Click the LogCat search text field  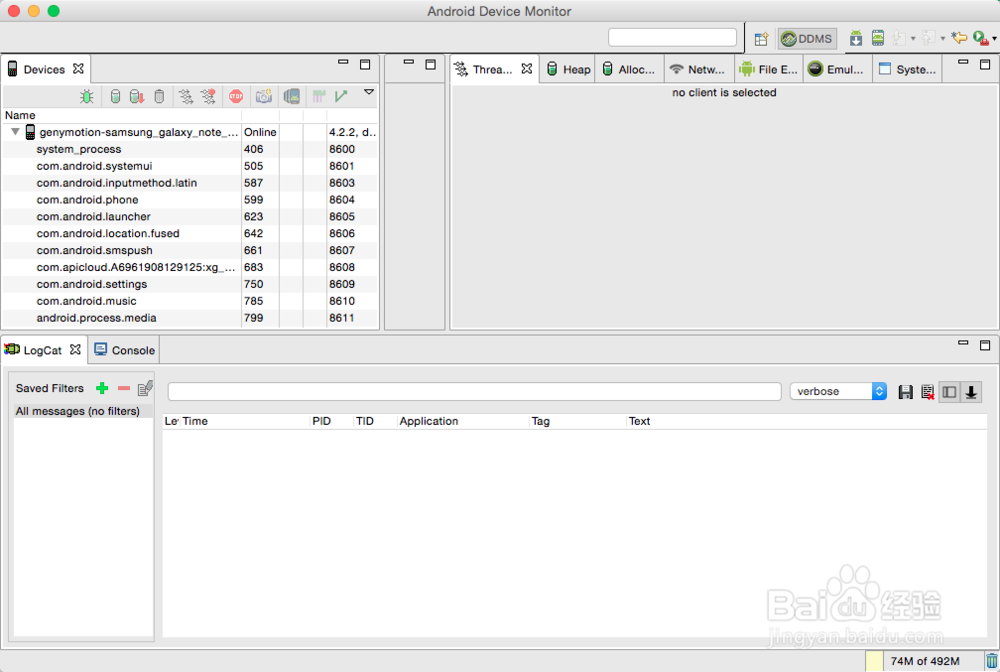474,391
